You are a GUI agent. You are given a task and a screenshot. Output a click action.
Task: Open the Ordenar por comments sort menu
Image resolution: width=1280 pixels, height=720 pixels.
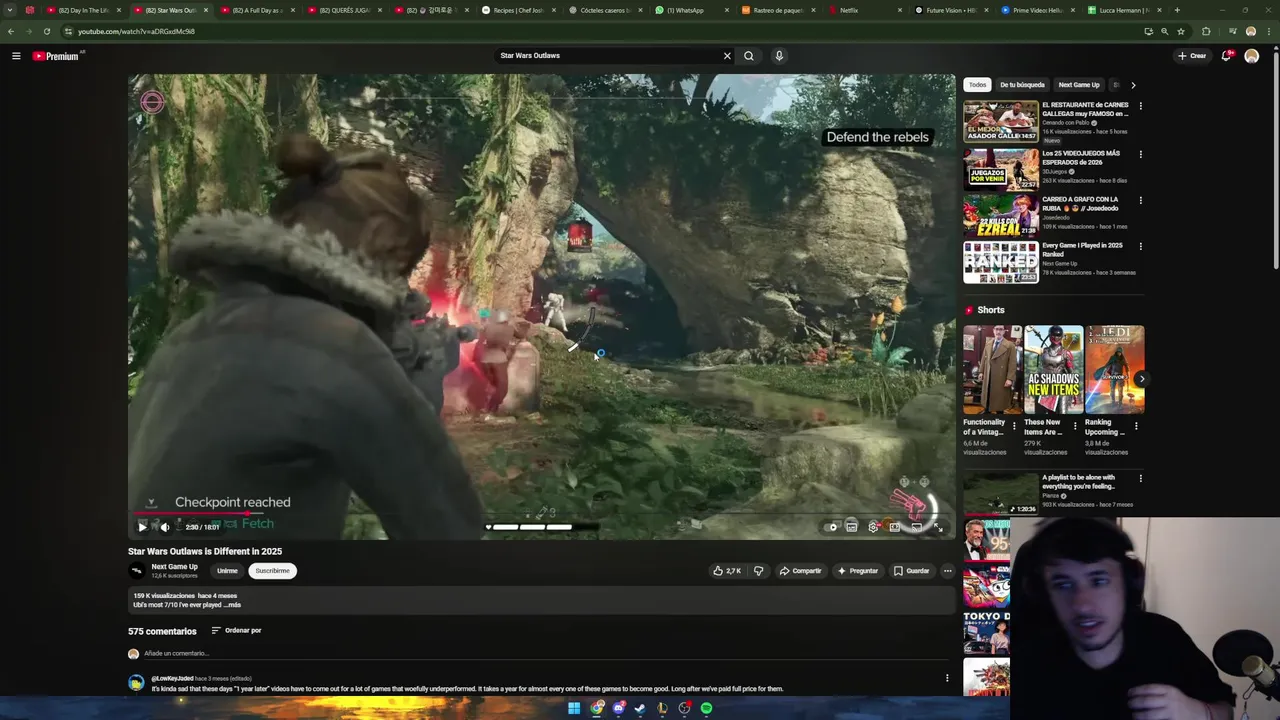point(236,631)
